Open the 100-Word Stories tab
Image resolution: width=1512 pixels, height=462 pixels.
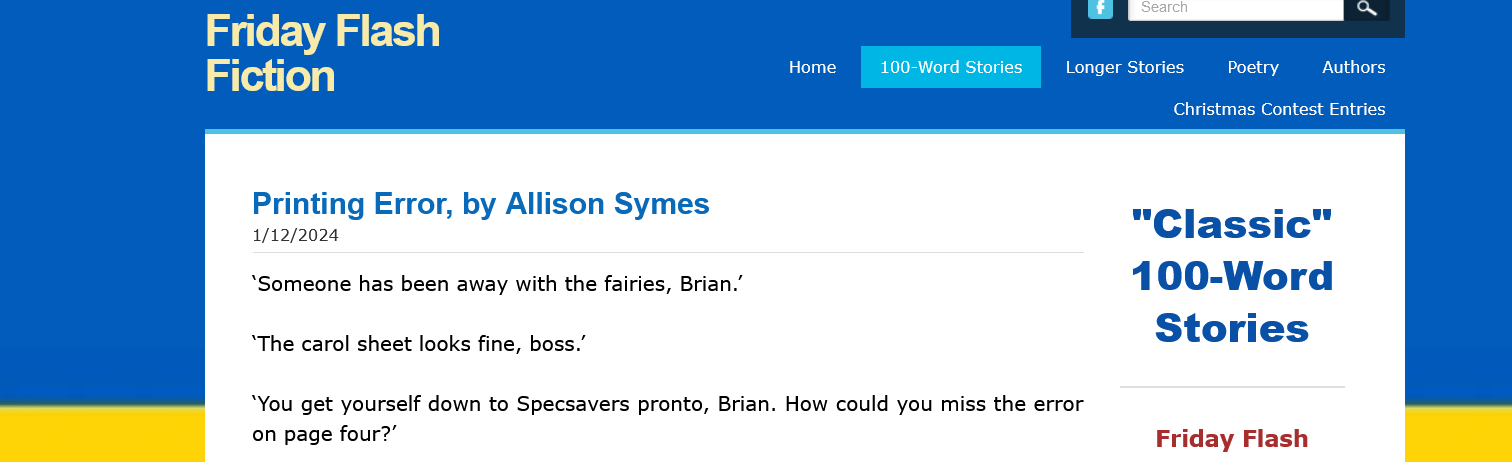click(x=951, y=67)
